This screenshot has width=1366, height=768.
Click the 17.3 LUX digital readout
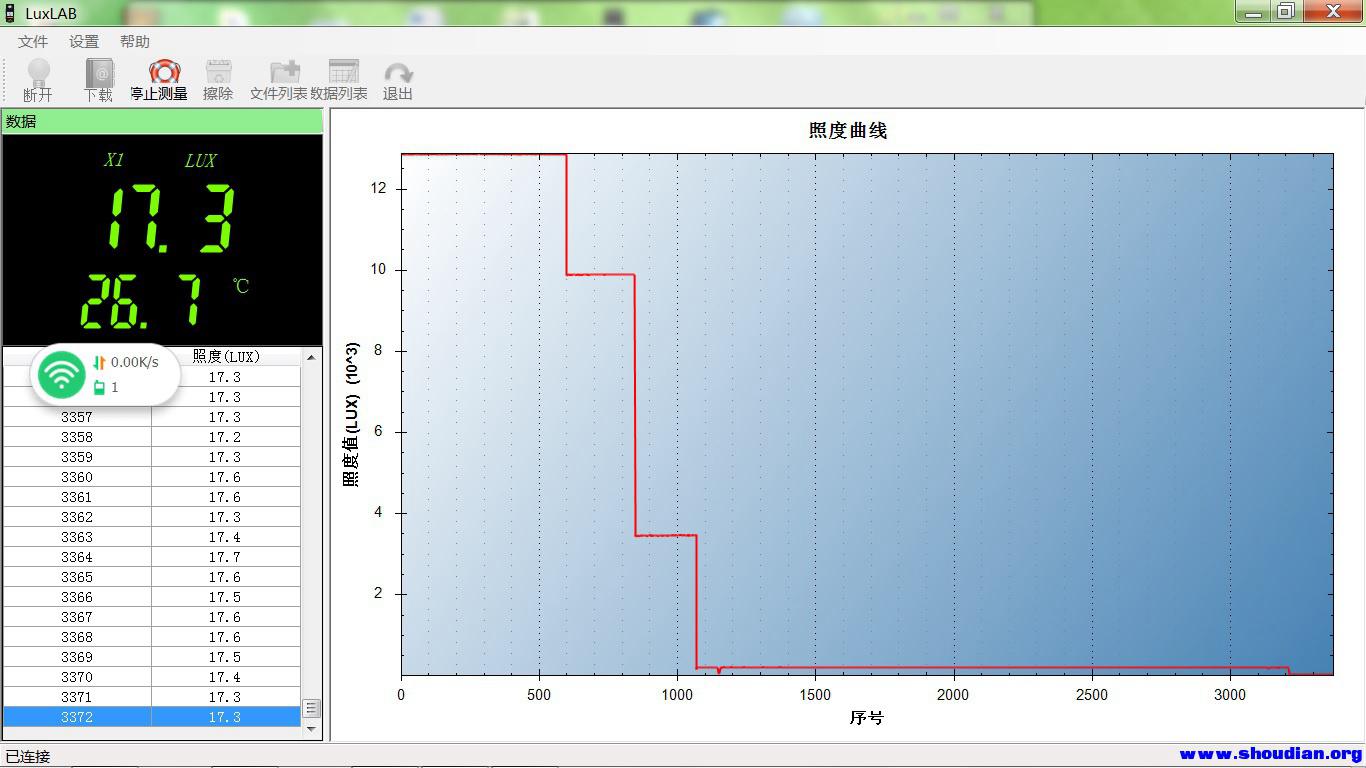[171, 217]
